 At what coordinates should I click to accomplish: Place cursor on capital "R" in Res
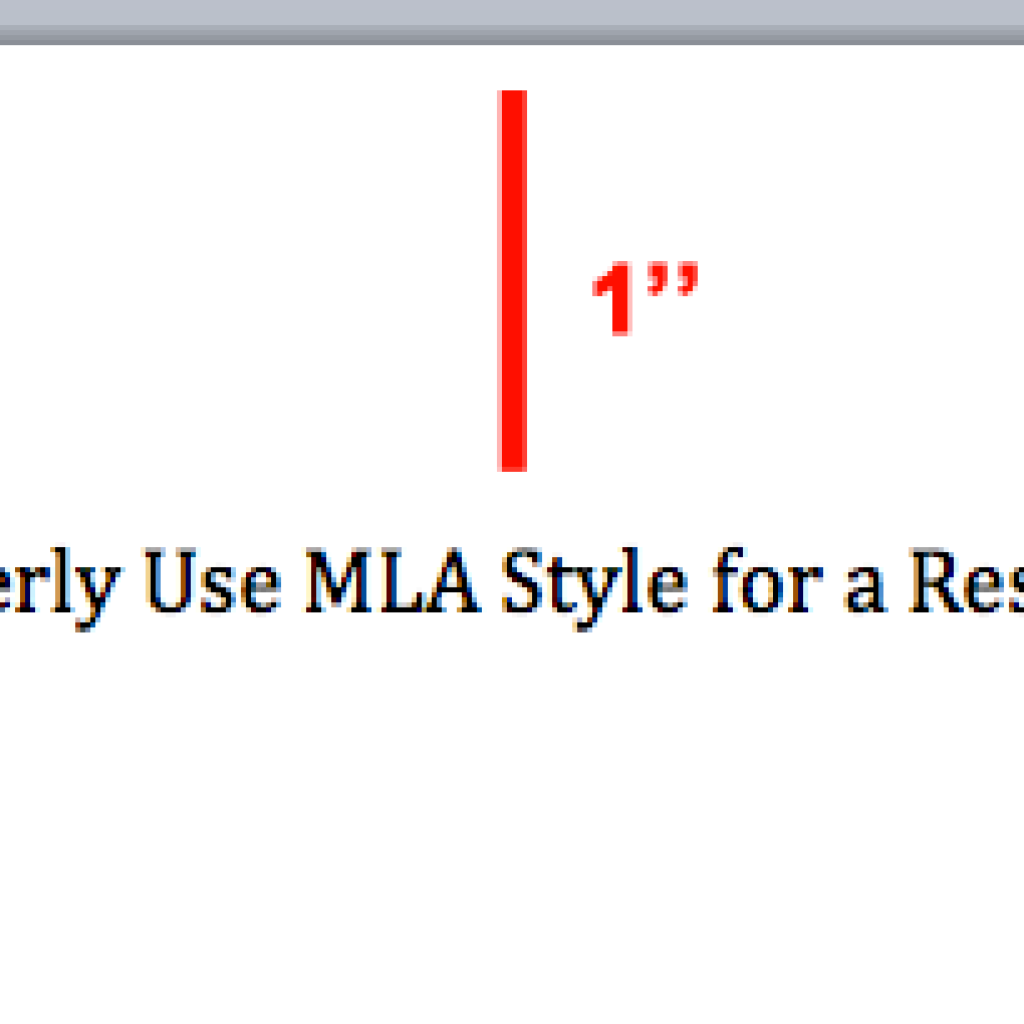click(x=937, y=583)
